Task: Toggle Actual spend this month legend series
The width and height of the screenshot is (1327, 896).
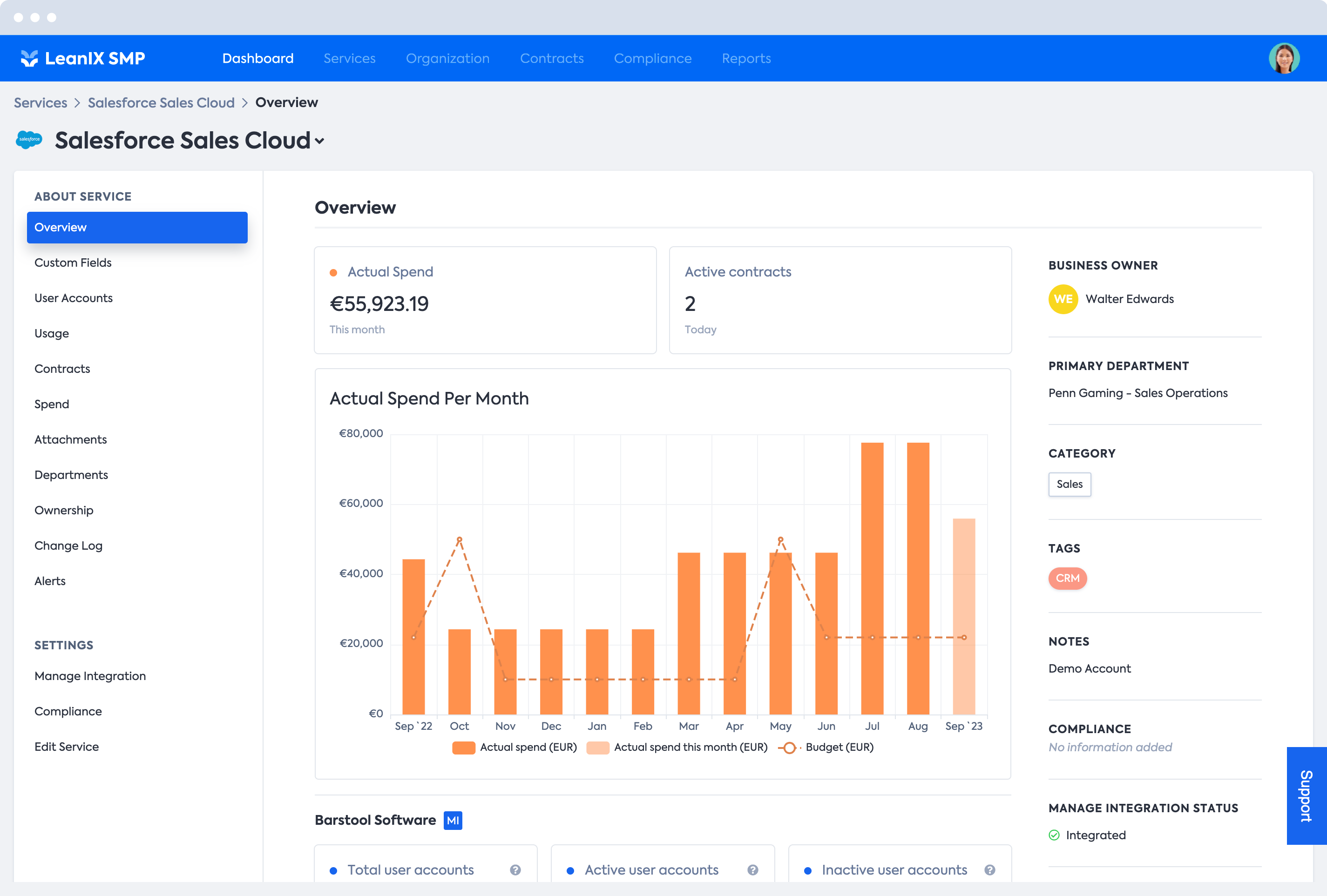Action: pos(677,748)
